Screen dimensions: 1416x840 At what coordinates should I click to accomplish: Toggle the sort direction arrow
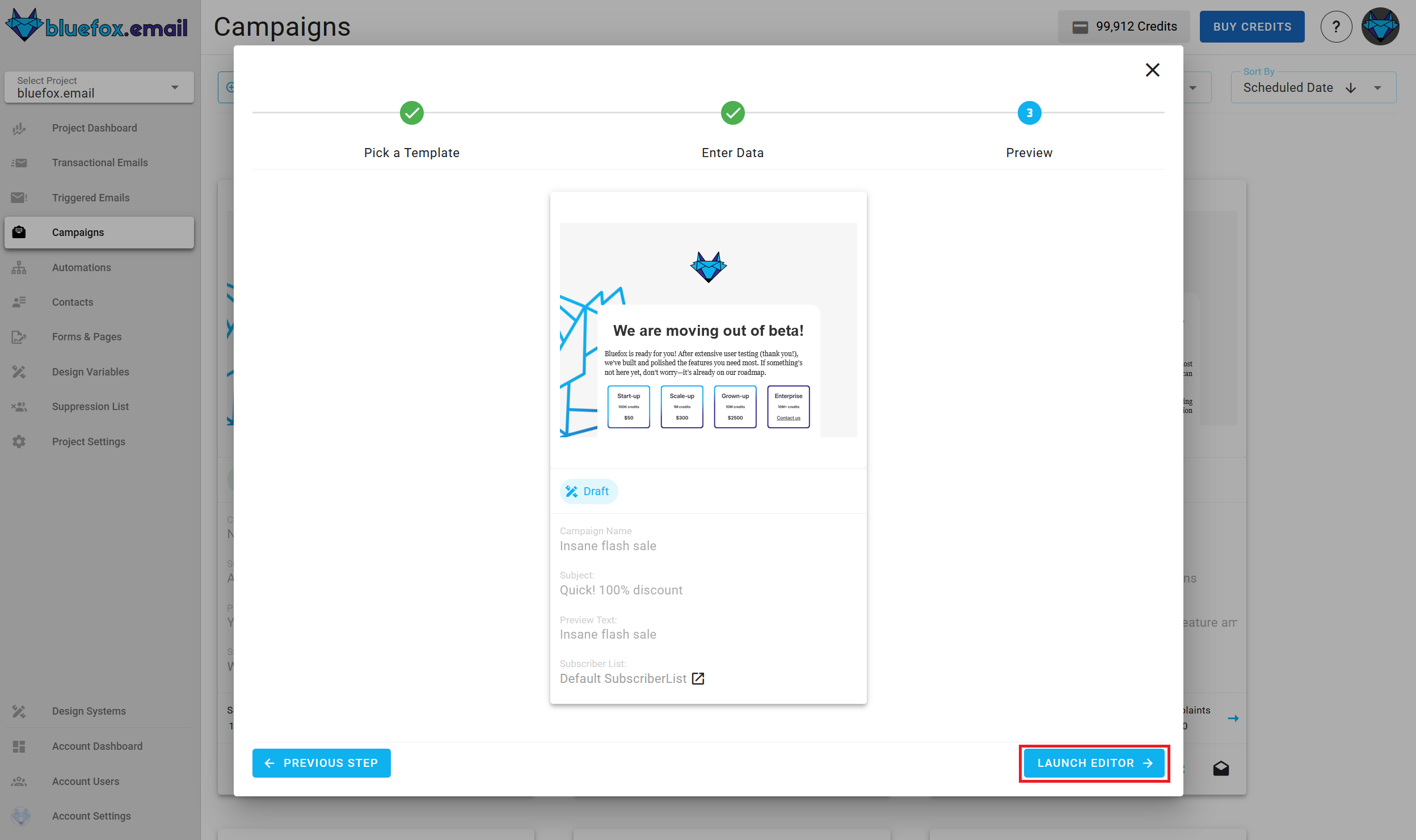pyautogui.click(x=1351, y=88)
